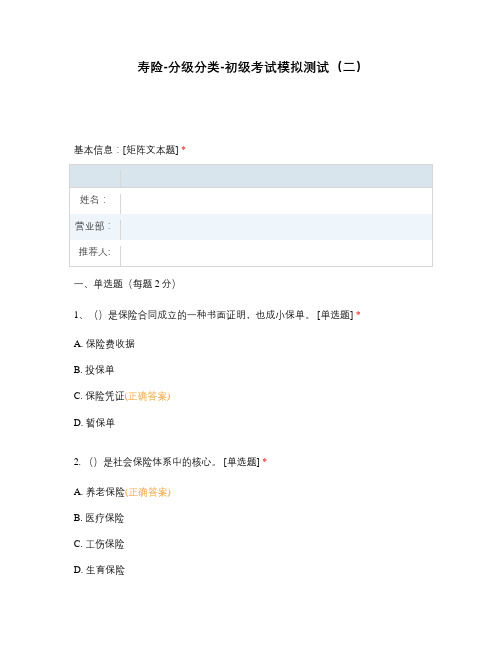The image size is (502, 649).
Task: Click the blue header row of the info table
Action: [x=251, y=176]
